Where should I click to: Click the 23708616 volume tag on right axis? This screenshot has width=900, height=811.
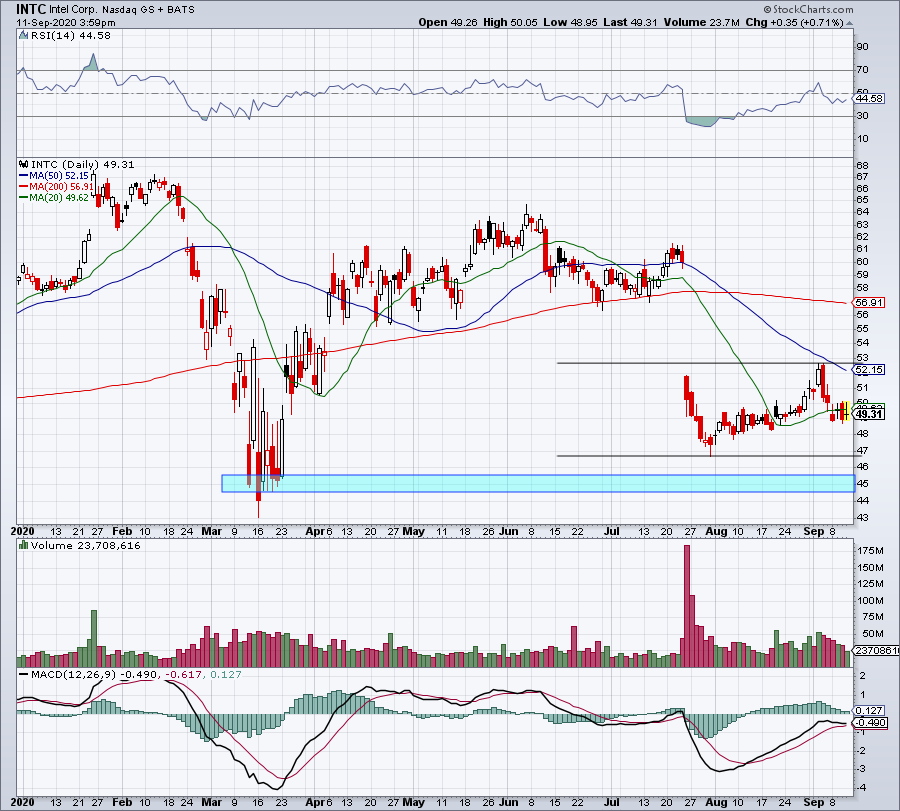[x=876, y=650]
